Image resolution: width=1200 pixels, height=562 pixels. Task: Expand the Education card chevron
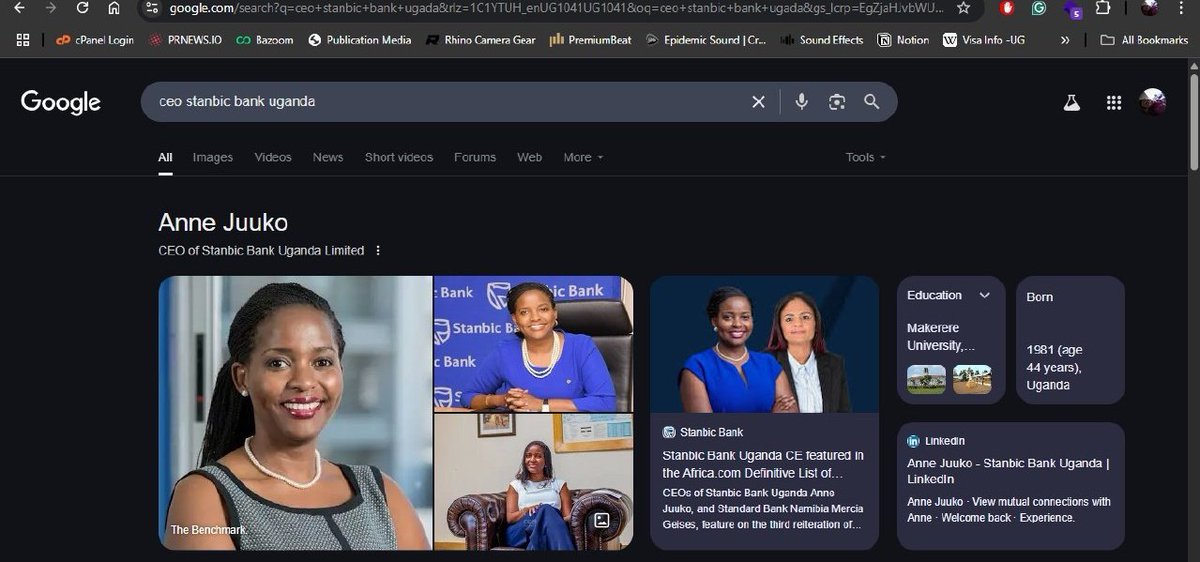[x=985, y=295]
